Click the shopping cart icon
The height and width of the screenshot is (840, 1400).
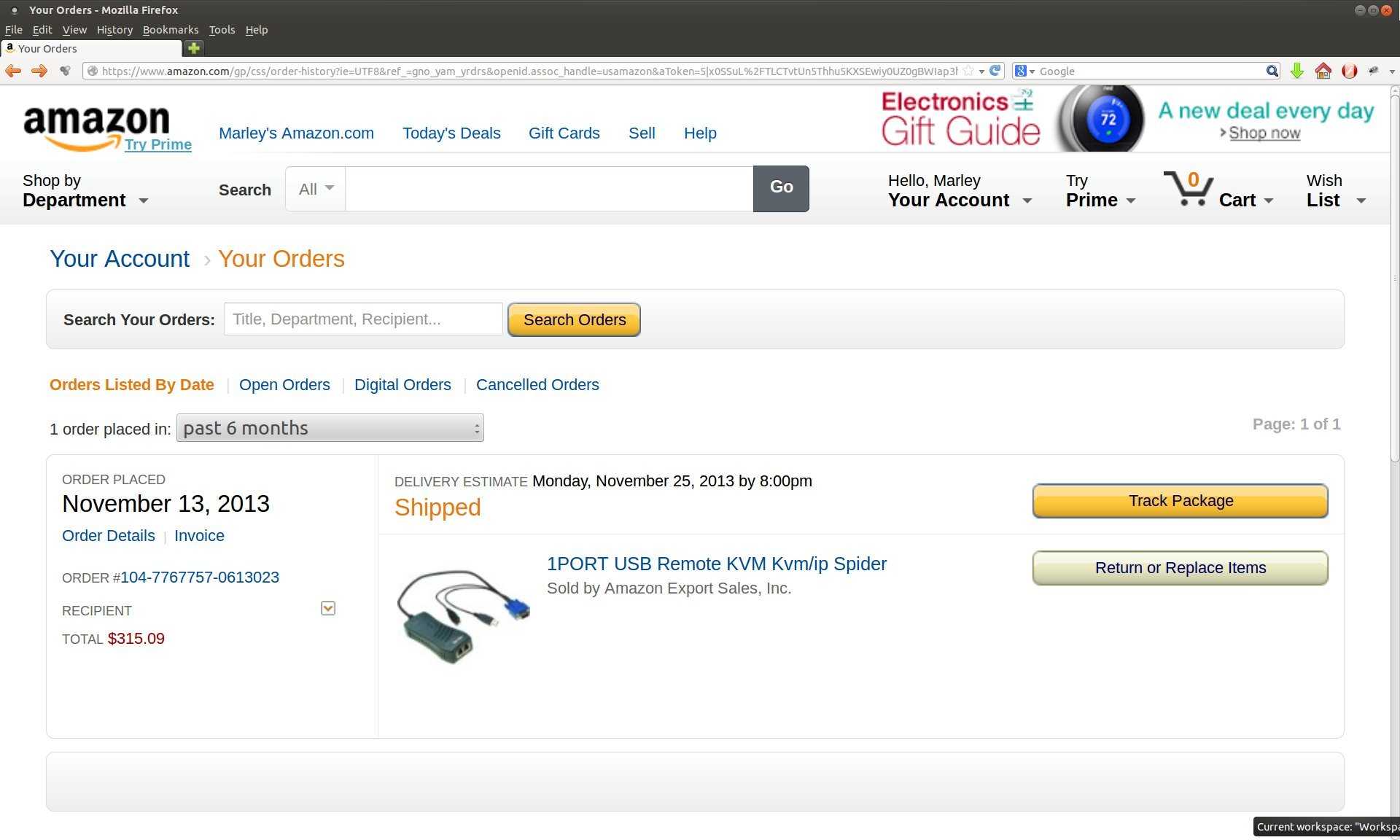click(x=1189, y=189)
